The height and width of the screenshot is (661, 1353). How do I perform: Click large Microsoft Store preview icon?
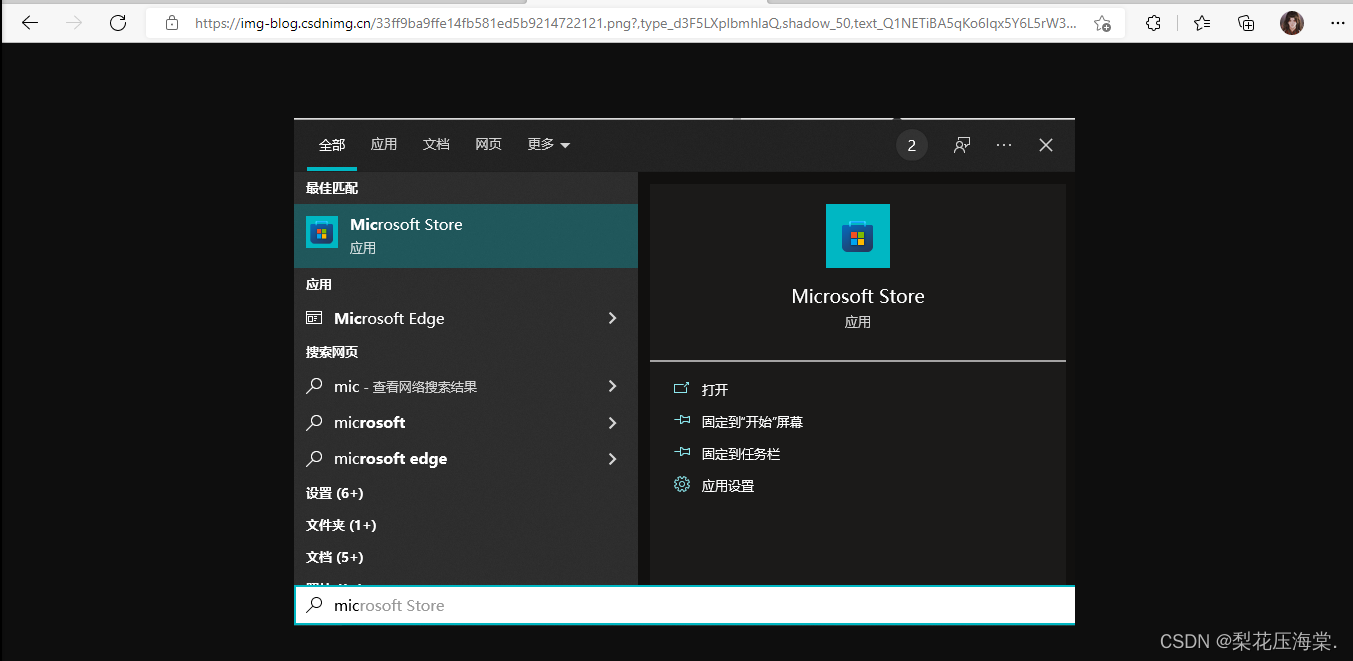(x=858, y=236)
